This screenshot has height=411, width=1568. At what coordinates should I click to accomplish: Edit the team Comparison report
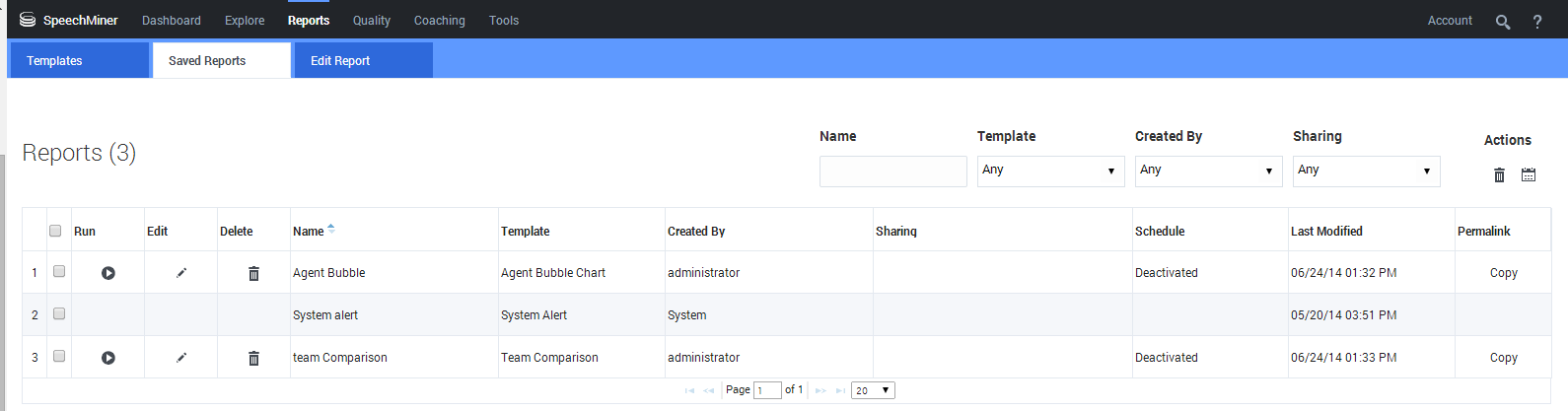[181, 358]
